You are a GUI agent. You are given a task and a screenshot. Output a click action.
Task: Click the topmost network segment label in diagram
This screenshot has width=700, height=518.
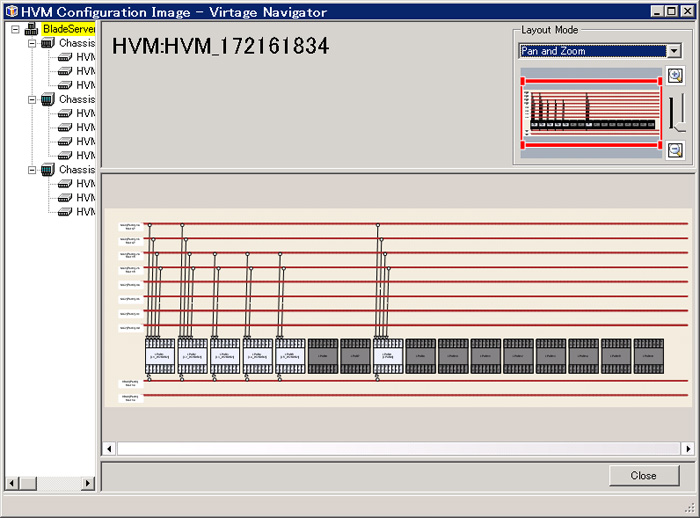tap(130, 226)
